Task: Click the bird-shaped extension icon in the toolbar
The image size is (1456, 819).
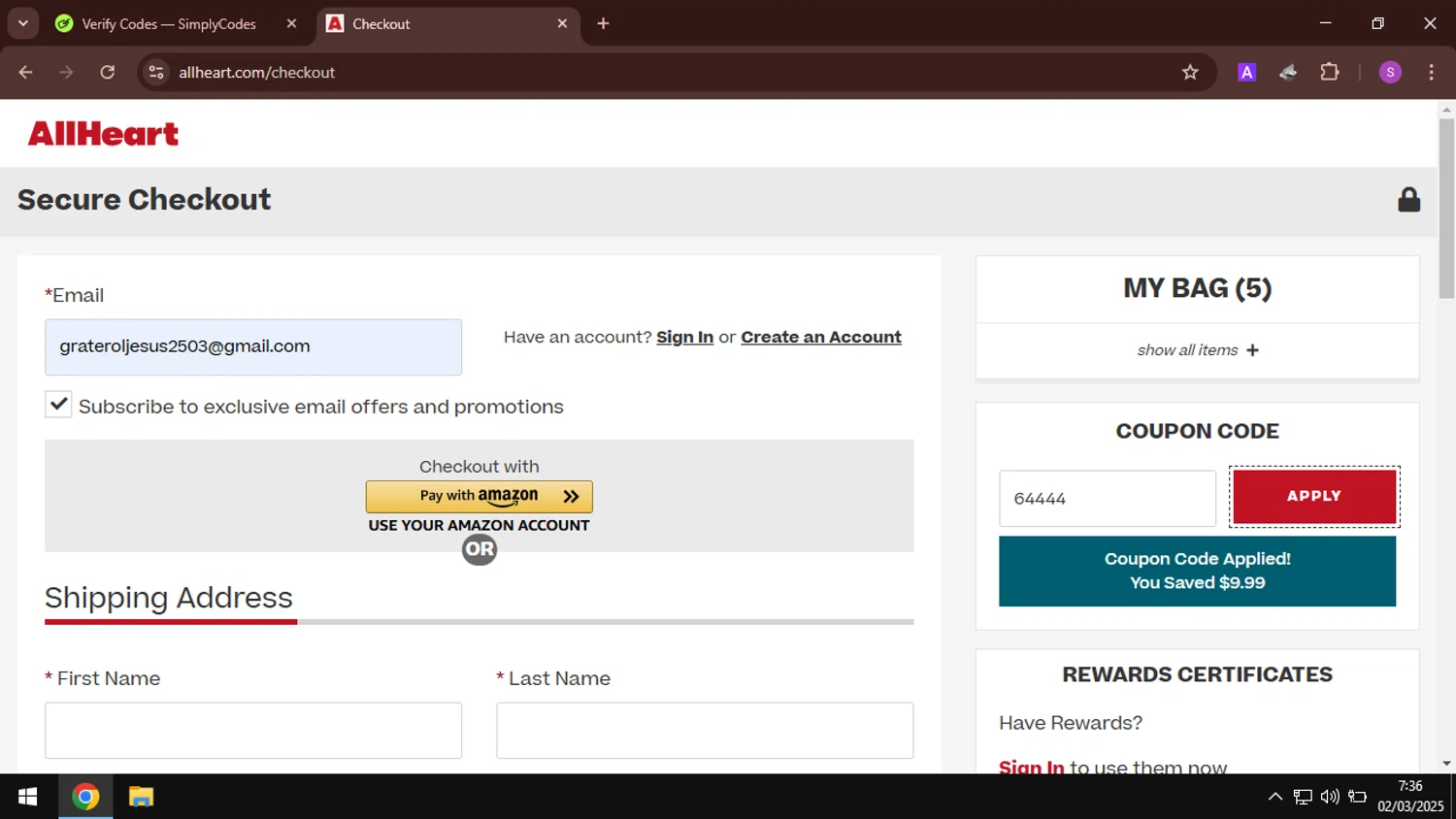Action: click(x=1288, y=72)
